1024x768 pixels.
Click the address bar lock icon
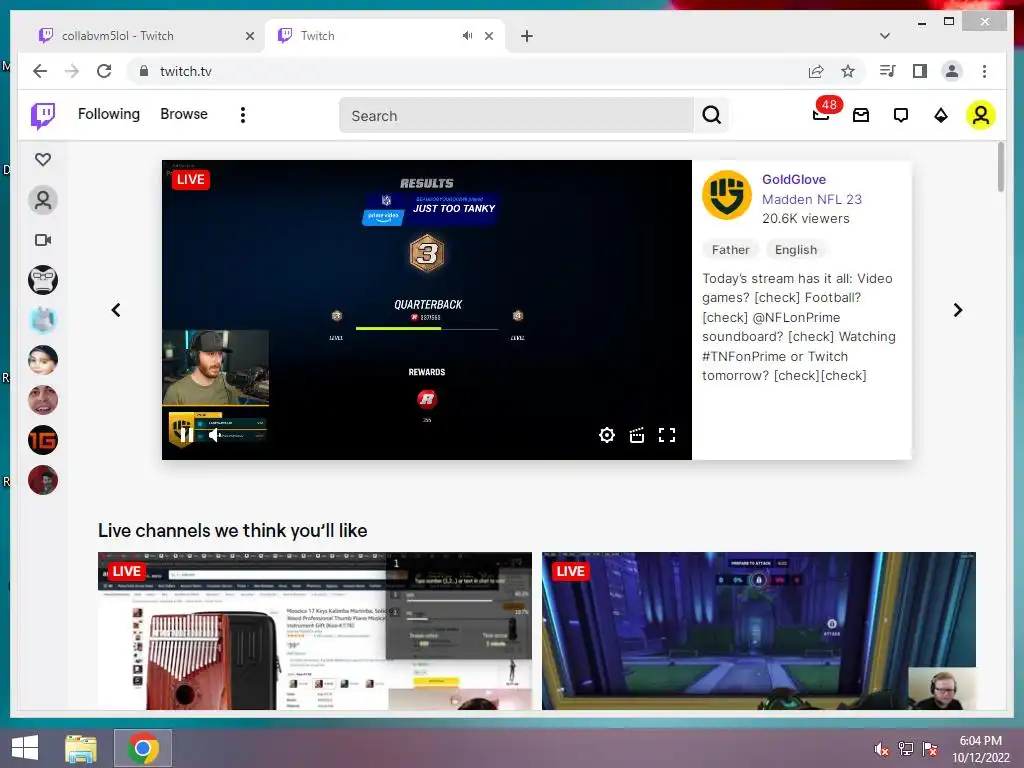tap(144, 71)
